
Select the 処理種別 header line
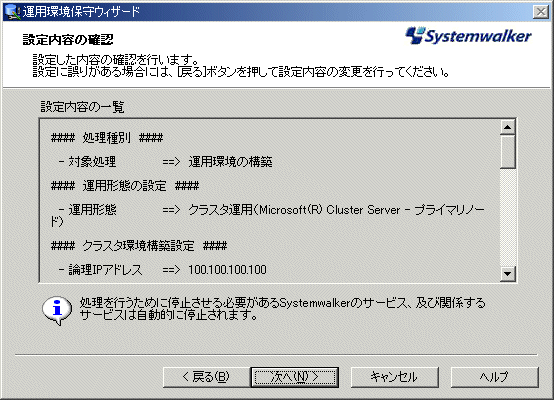coord(107,137)
